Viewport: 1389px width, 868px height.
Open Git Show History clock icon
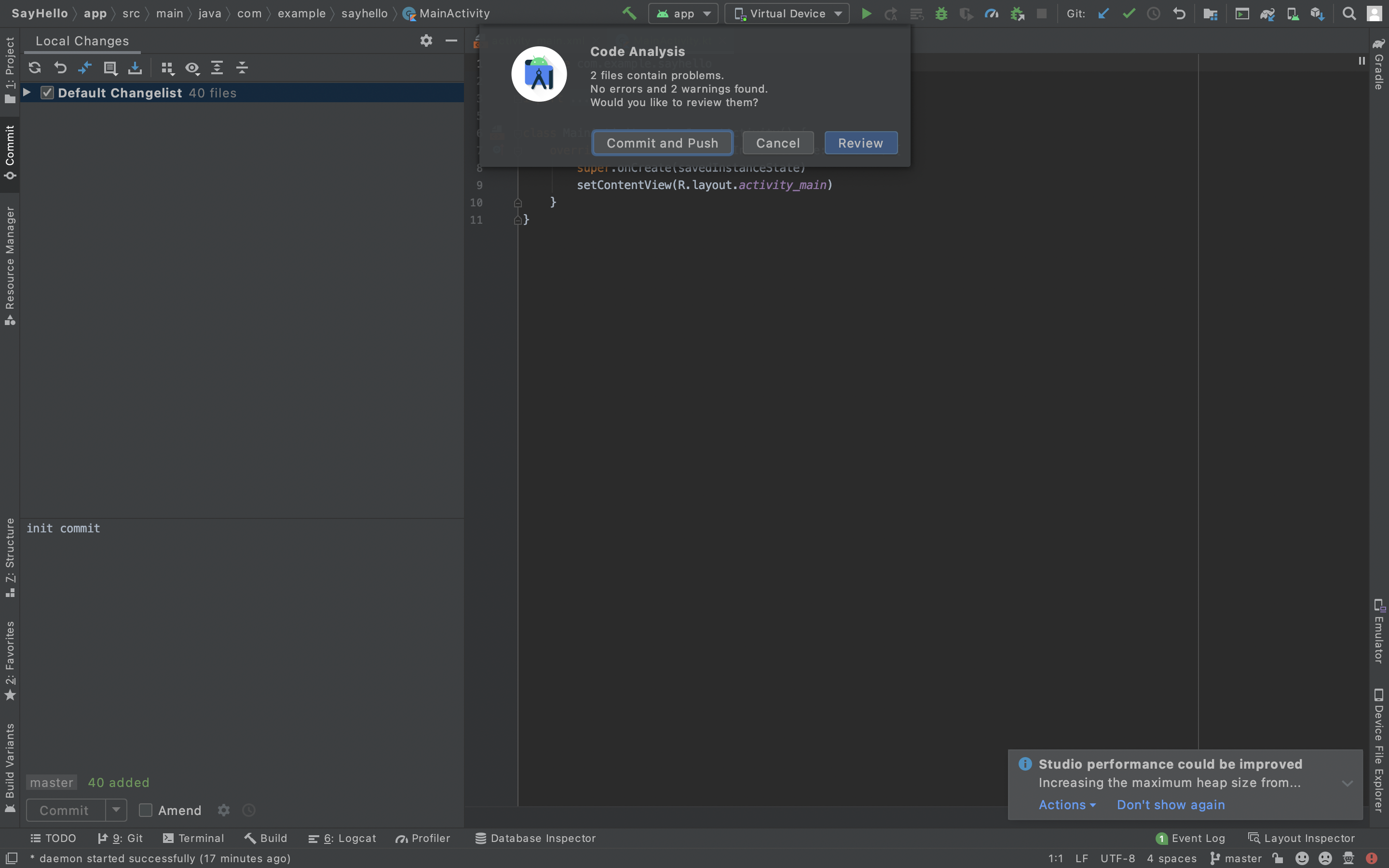pyautogui.click(x=1153, y=13)
